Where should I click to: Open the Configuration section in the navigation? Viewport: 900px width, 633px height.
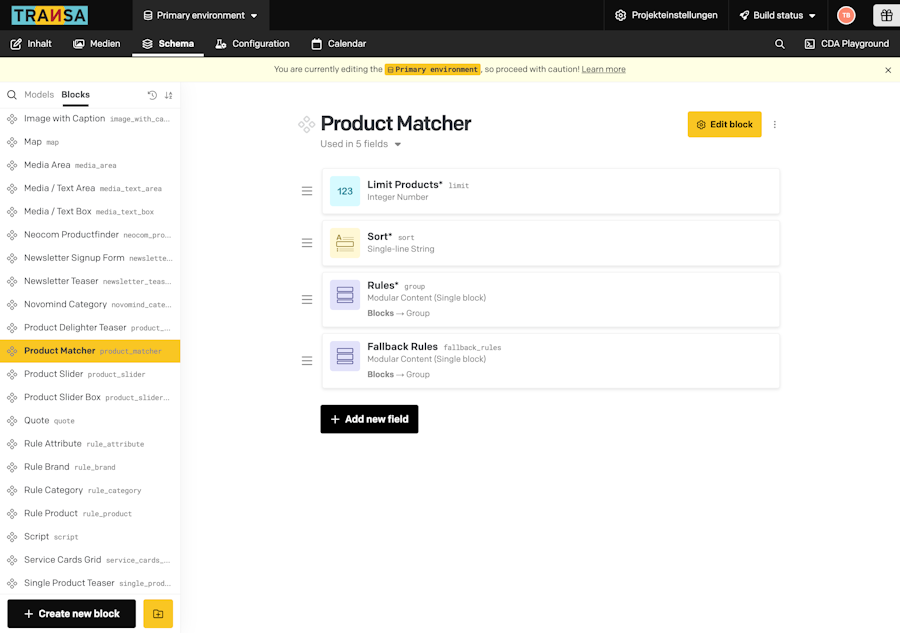252,43
